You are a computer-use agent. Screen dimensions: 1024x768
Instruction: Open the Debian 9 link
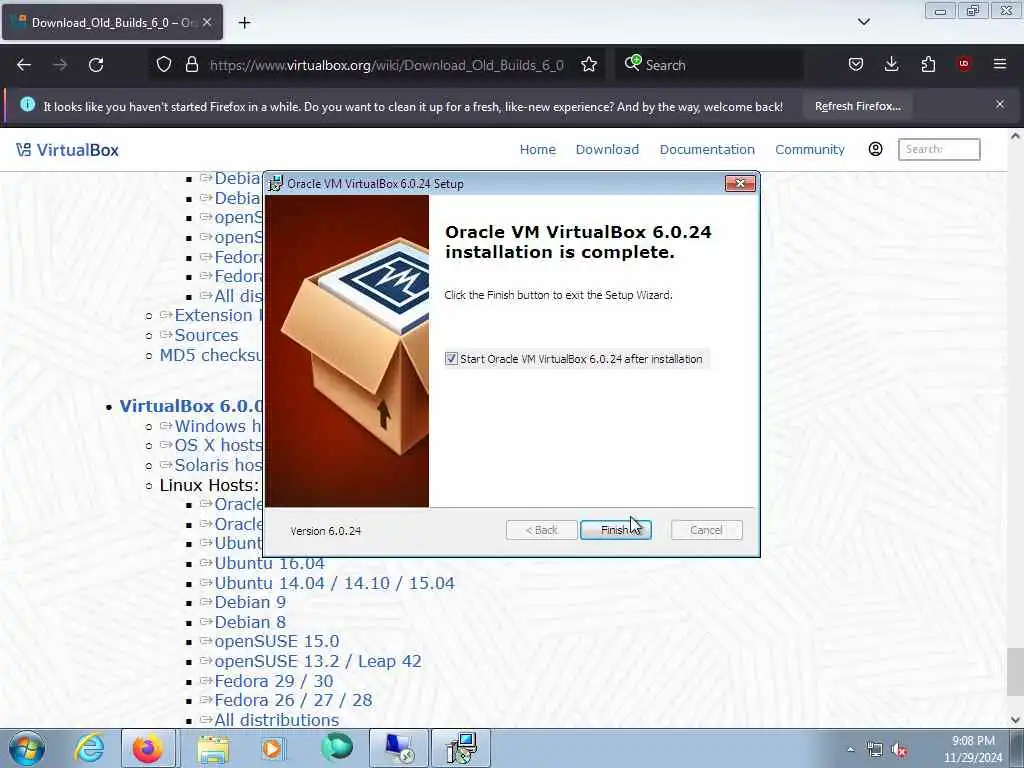tap(250, 602)
